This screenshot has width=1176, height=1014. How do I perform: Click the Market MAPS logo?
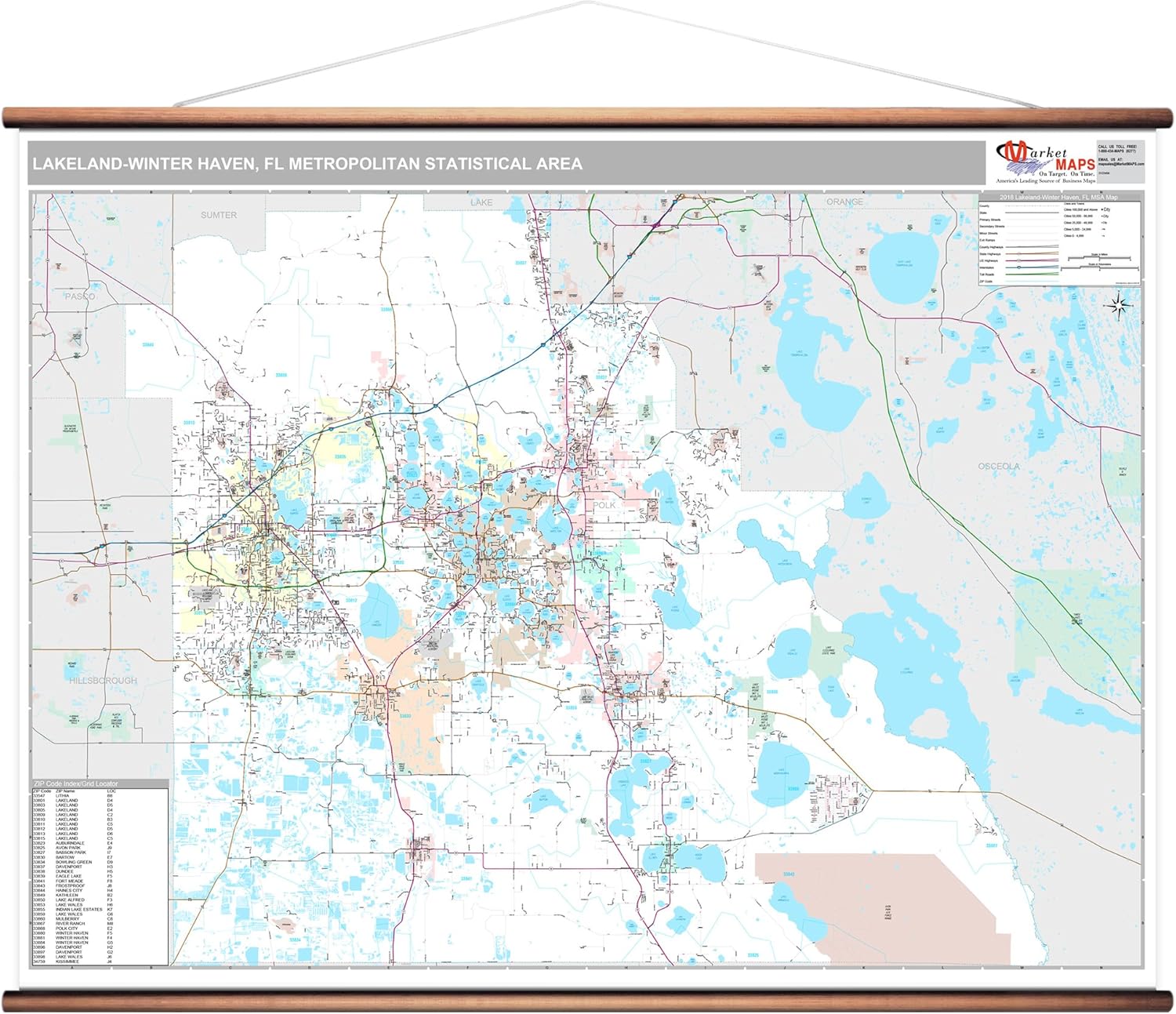[x=1044, y=162]
